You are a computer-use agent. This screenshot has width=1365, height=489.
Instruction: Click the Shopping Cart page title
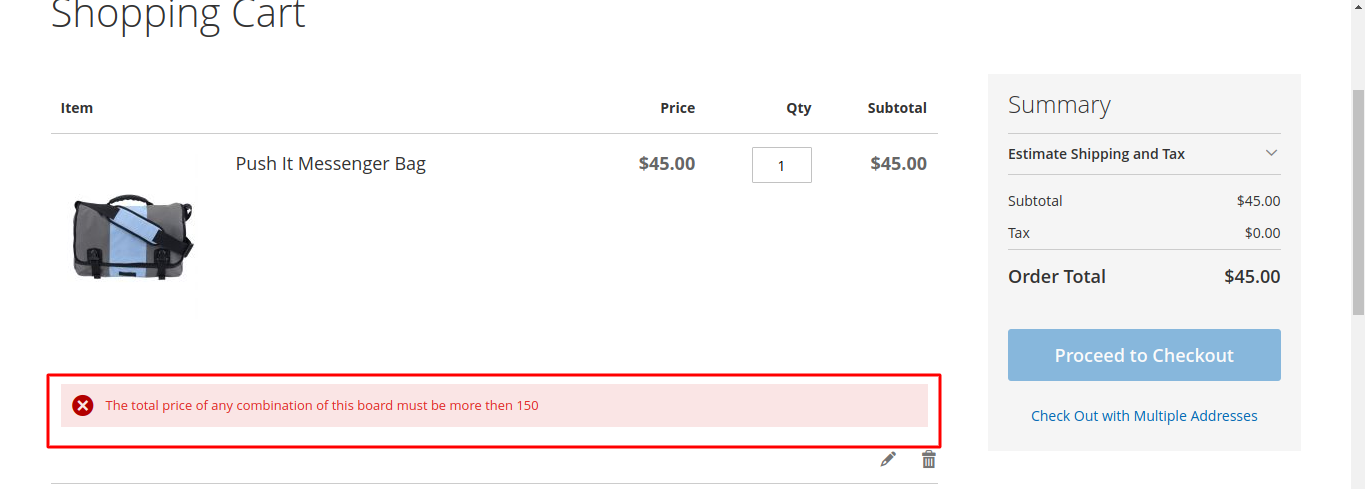click(x=178, y=15)
